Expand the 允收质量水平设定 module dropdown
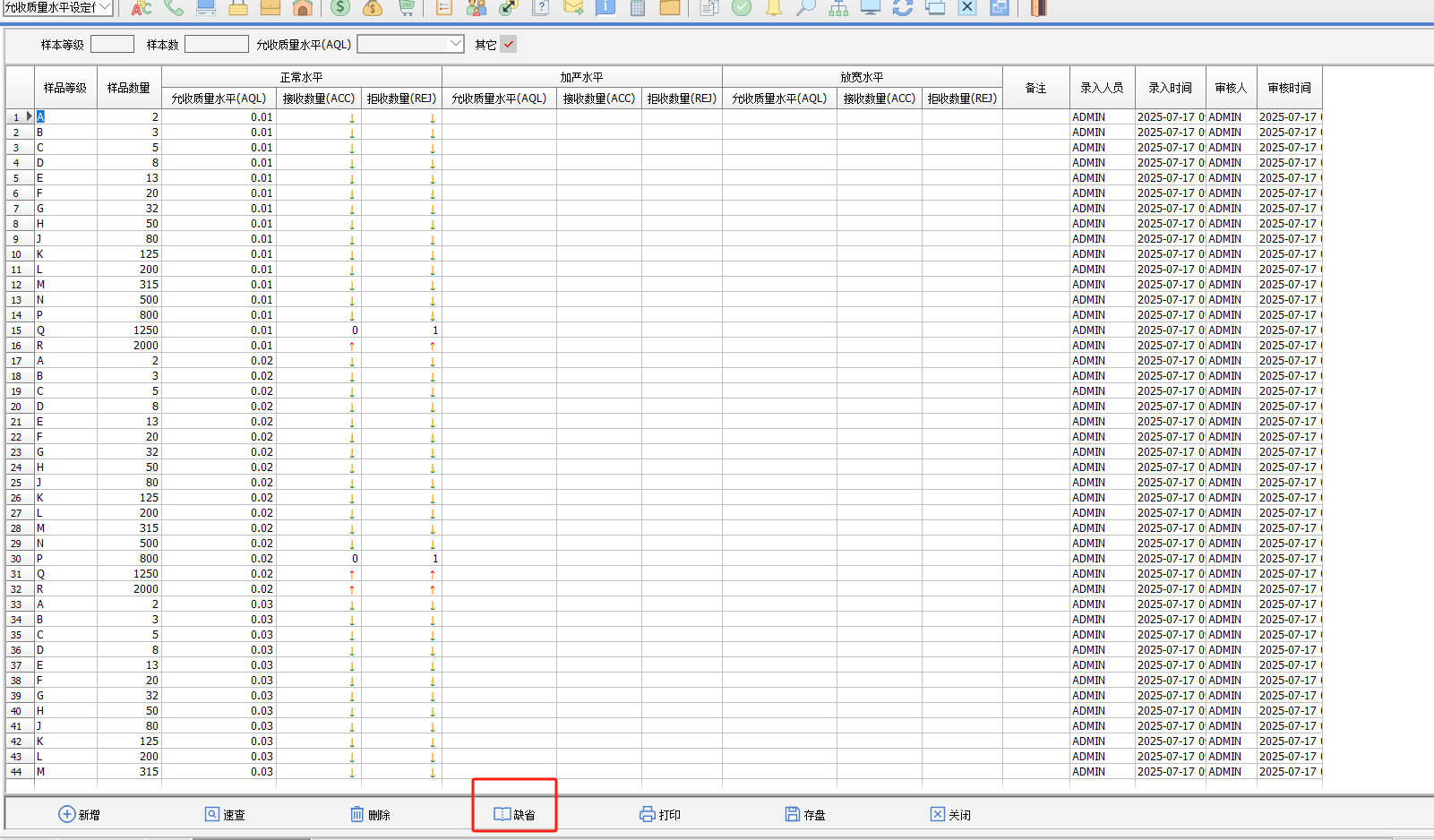 (105, 7)
